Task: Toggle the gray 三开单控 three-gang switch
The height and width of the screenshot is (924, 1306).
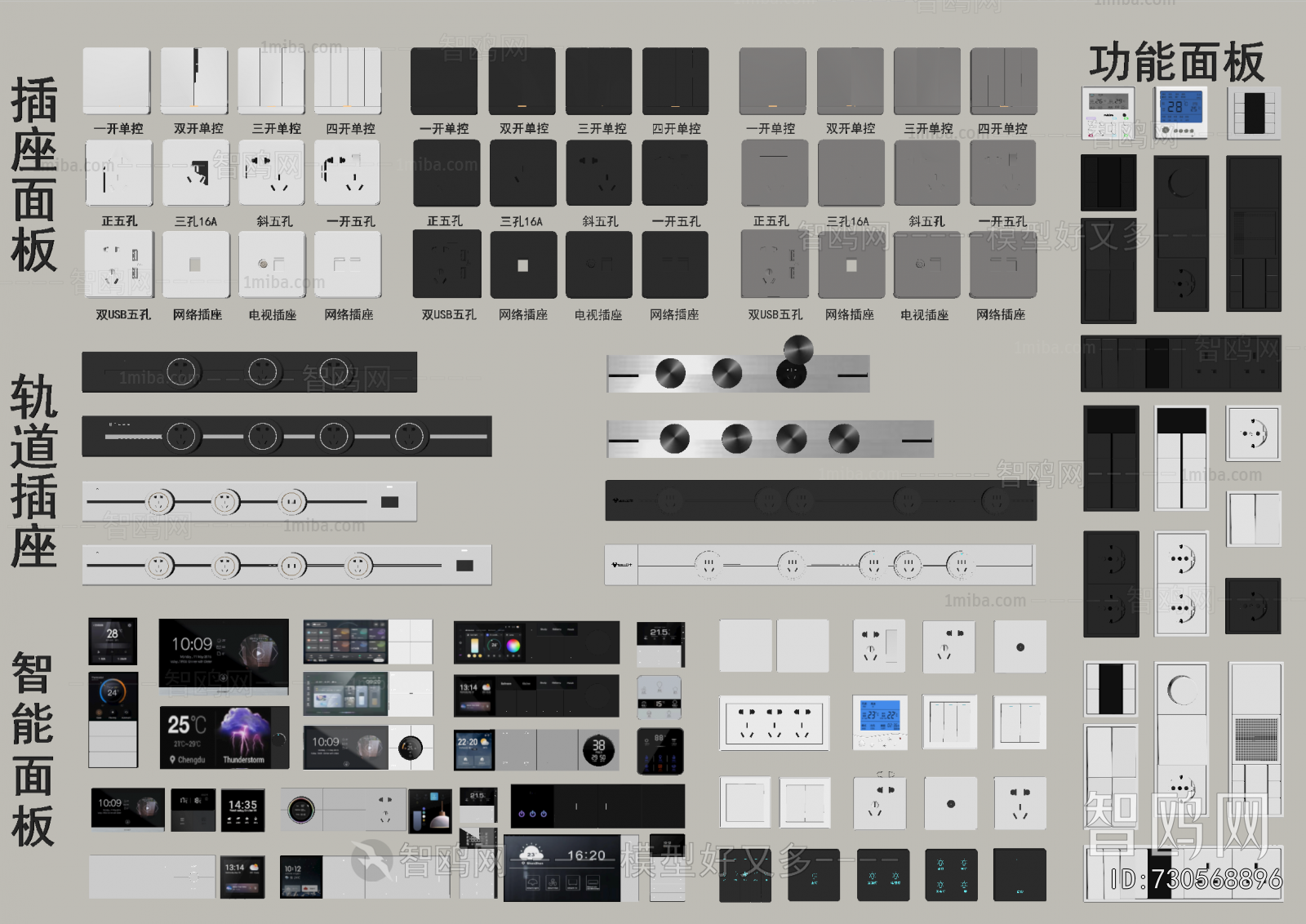Action: click(926, 80)
